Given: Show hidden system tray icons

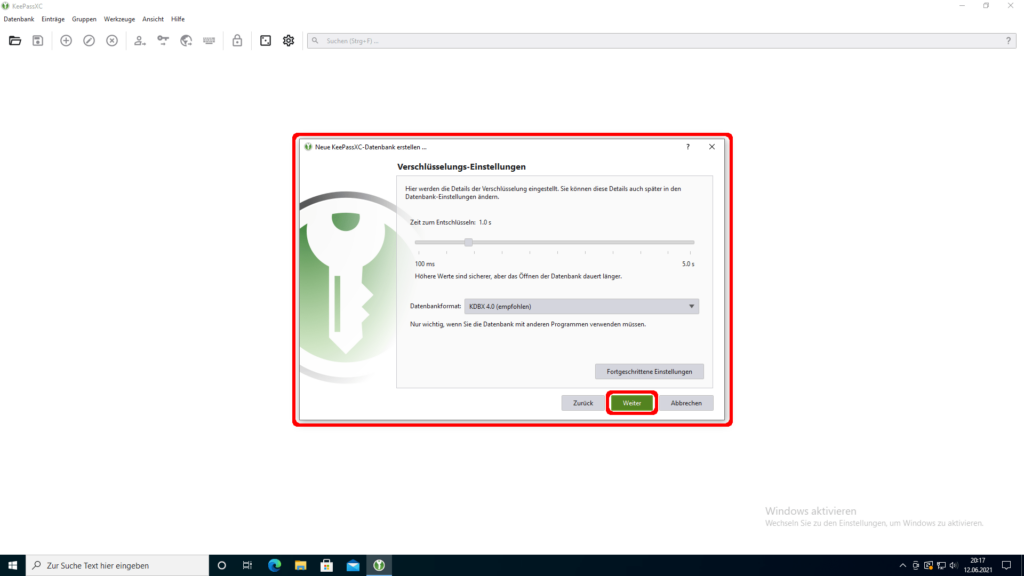Looking at the screenshot, I should (x=903, y=566).
